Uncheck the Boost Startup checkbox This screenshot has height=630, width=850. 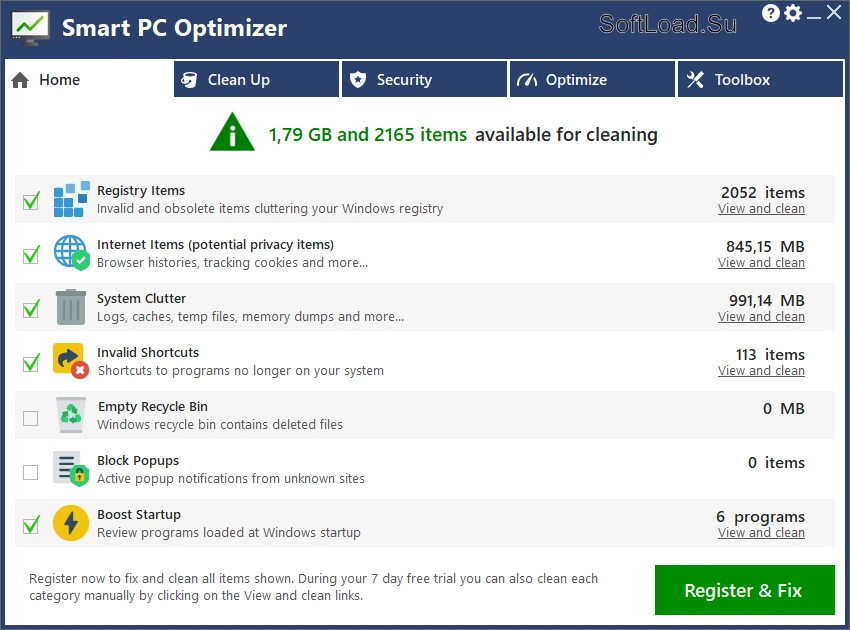click(31, 525)
